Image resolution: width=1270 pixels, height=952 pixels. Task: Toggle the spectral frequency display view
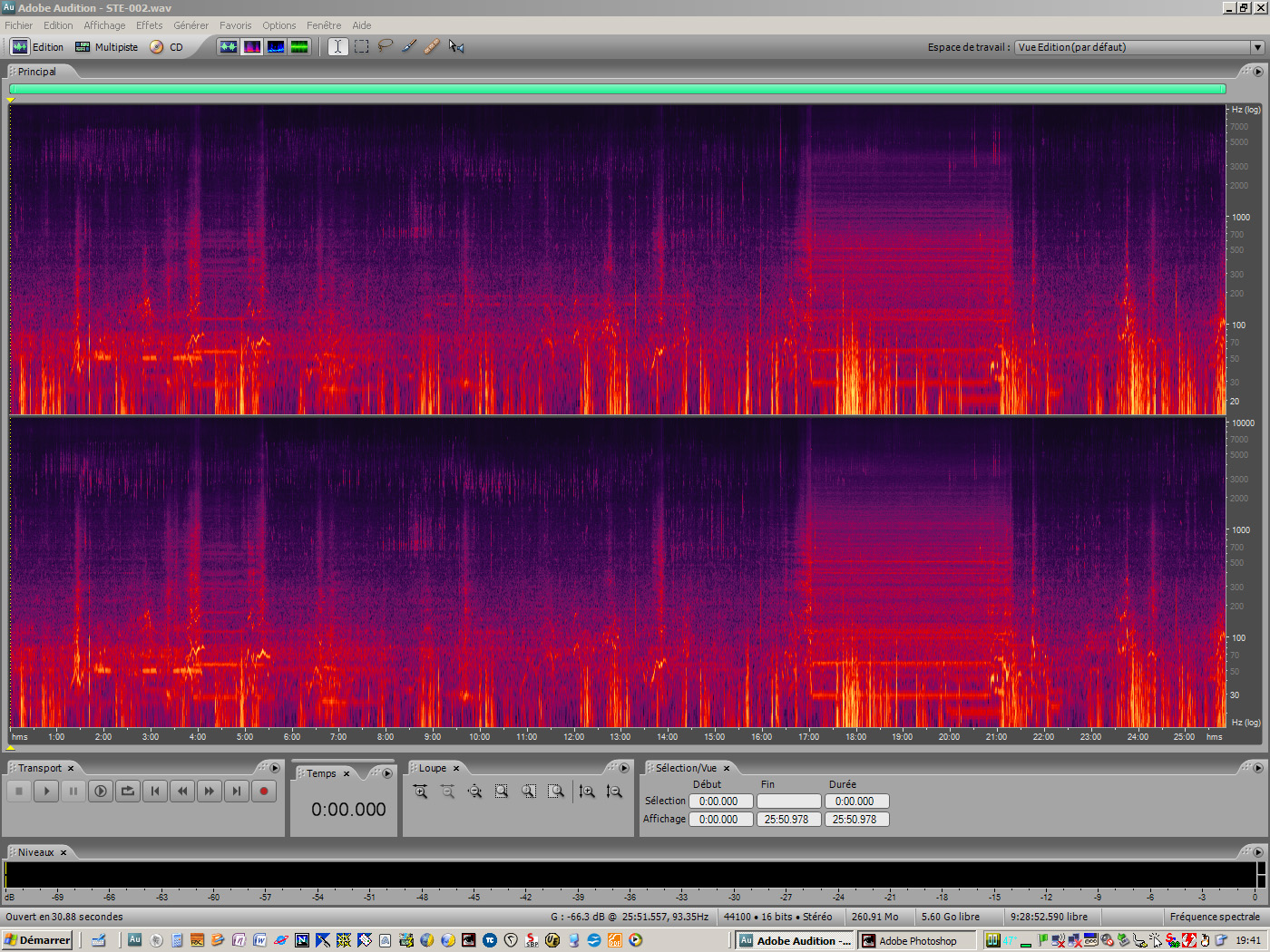pos(251,46)
